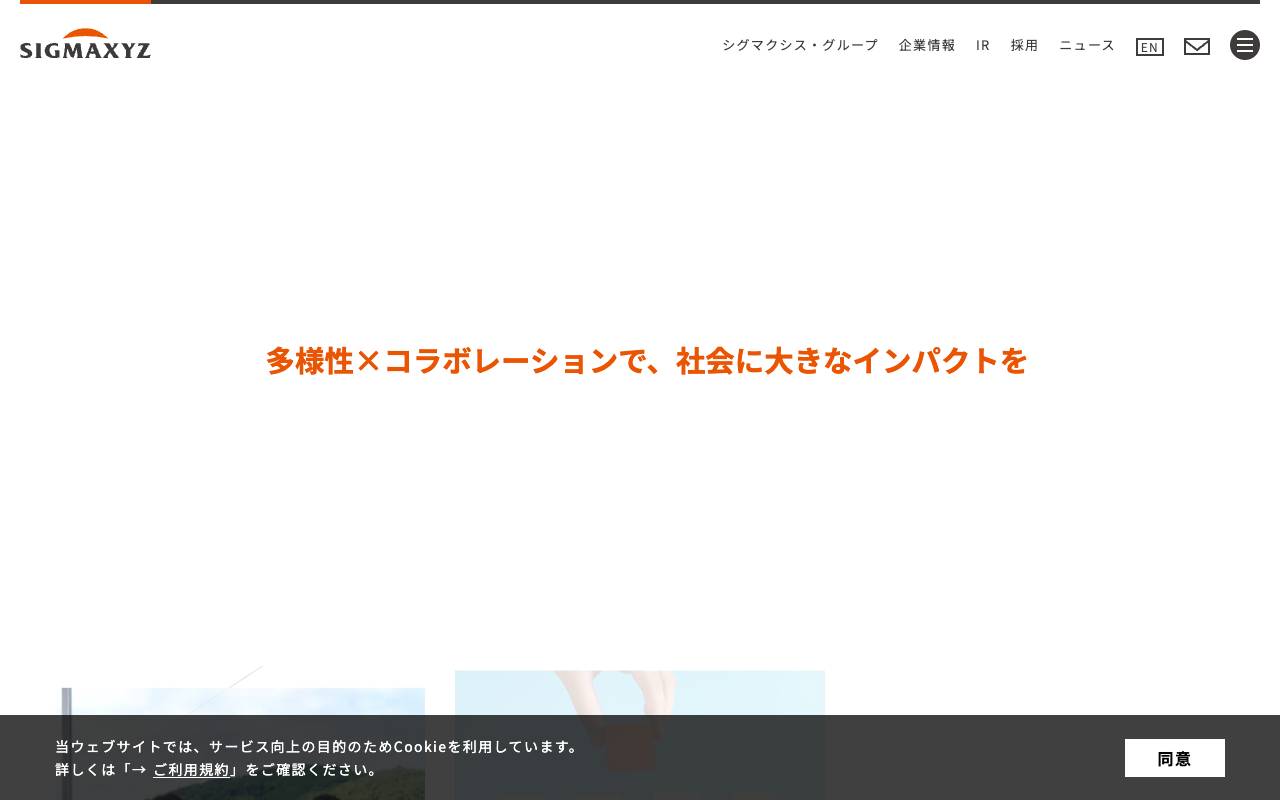Select the circular menu button in the top right
The width and height of the screenshot is (1280, 800).
click(x=1245, y=45)
